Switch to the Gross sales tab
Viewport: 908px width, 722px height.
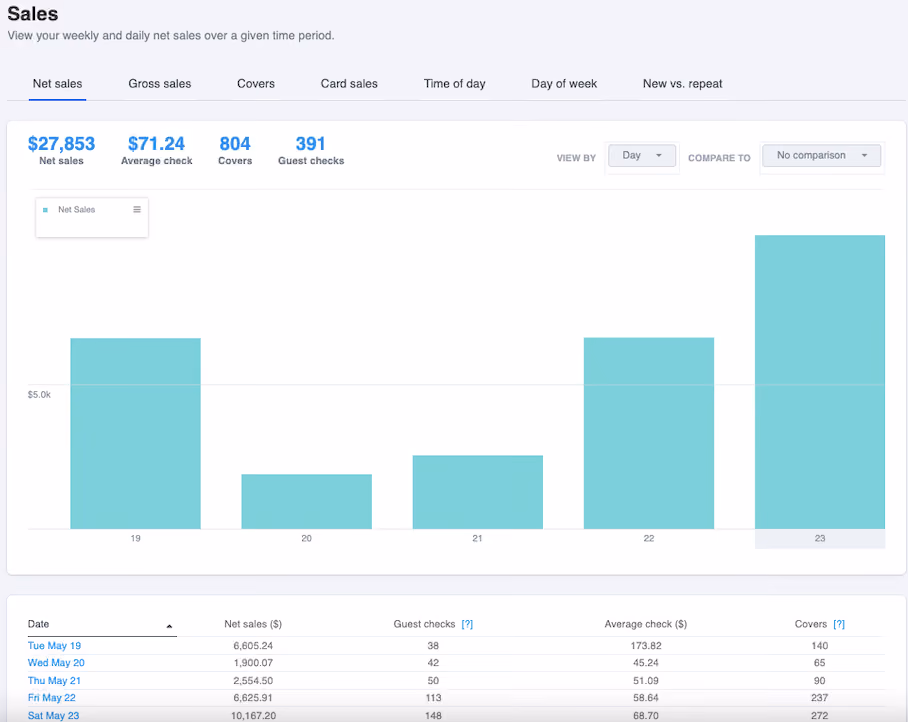point(160,84)
